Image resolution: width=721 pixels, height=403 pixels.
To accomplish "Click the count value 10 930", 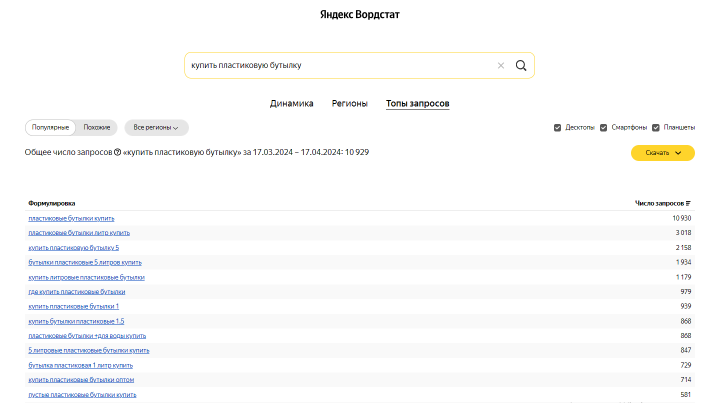I will 681,219.
